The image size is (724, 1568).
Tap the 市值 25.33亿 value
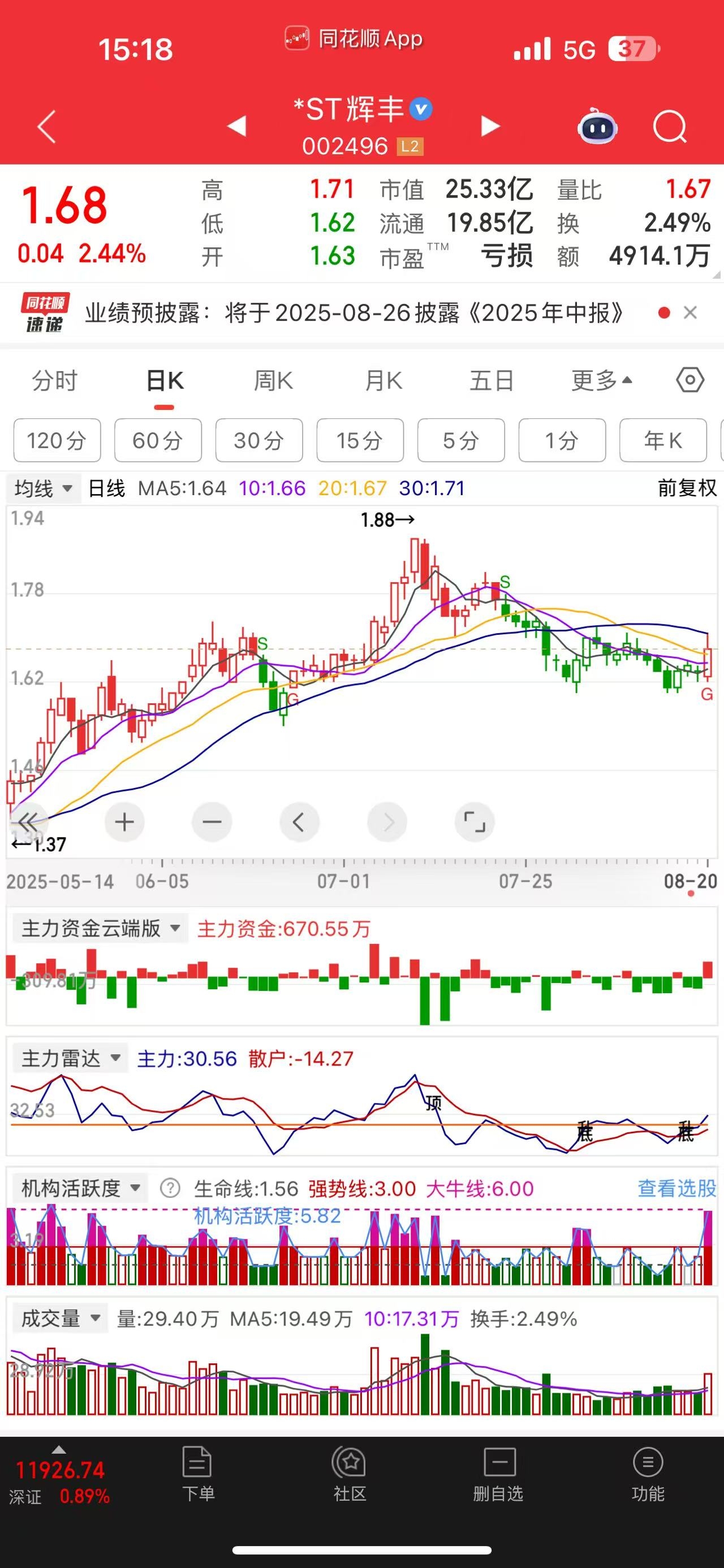[x=489, y=189]
